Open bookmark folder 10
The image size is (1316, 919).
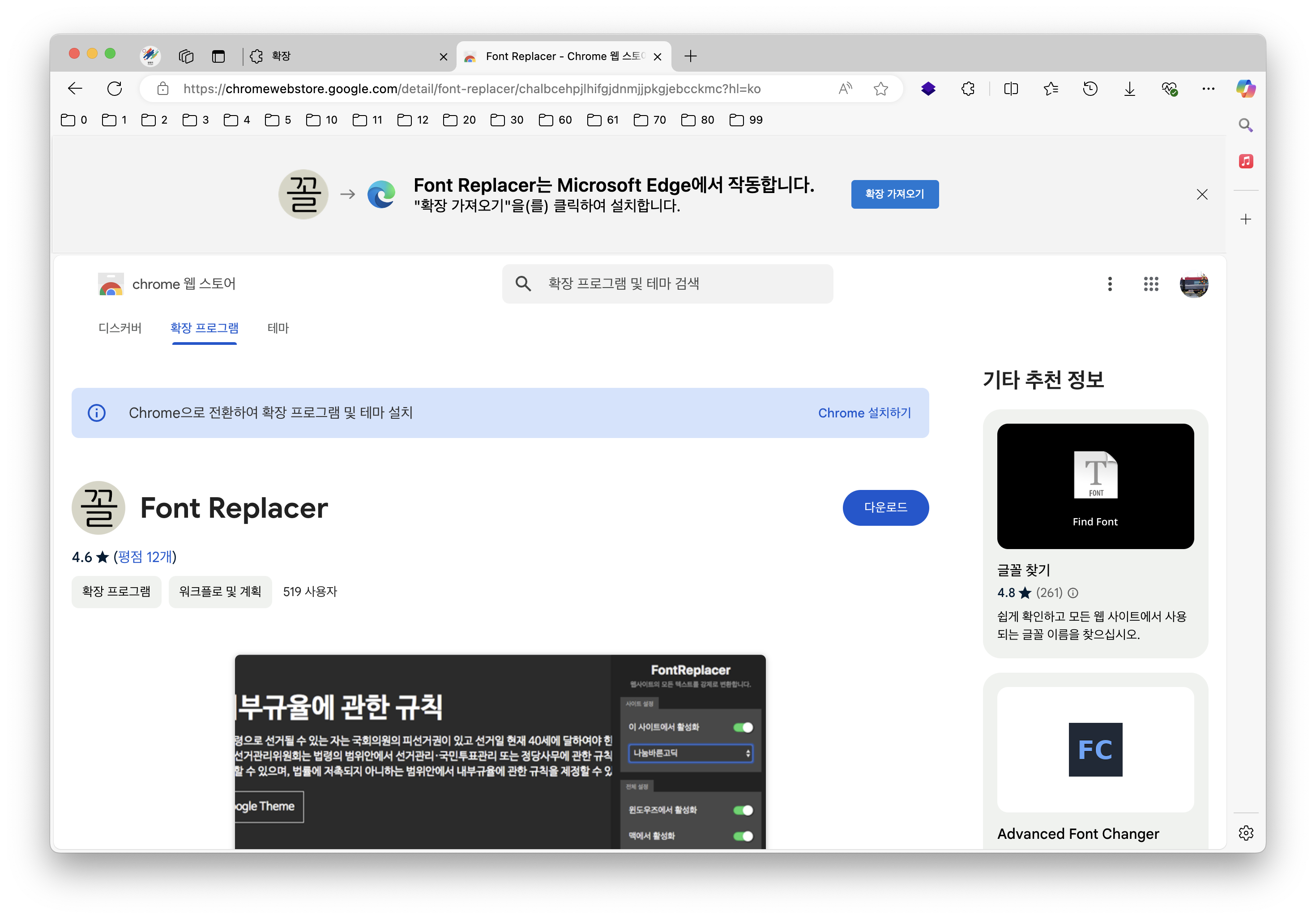point(321,120)
